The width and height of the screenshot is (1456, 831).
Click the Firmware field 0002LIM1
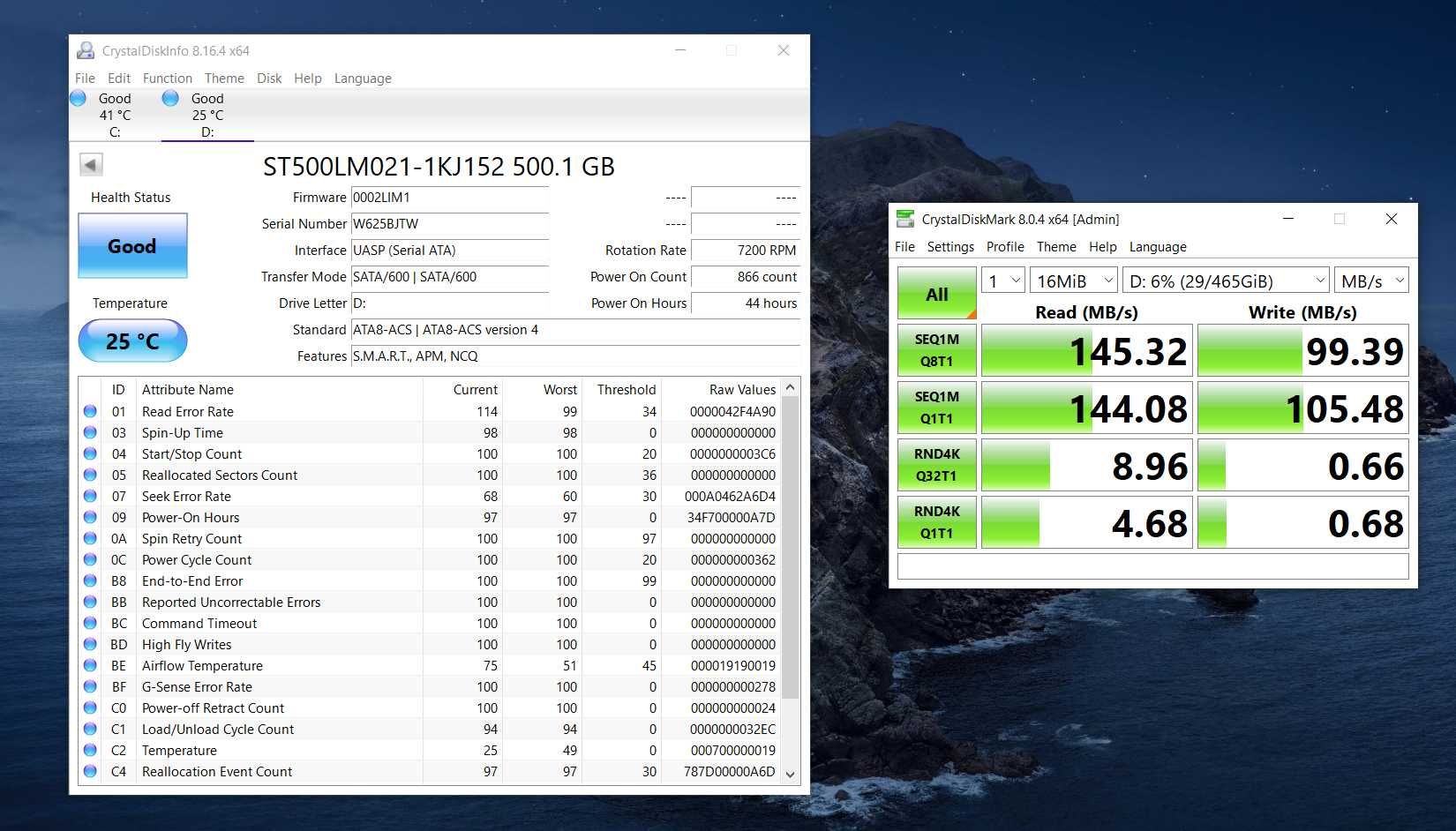(x=450, y=198)
